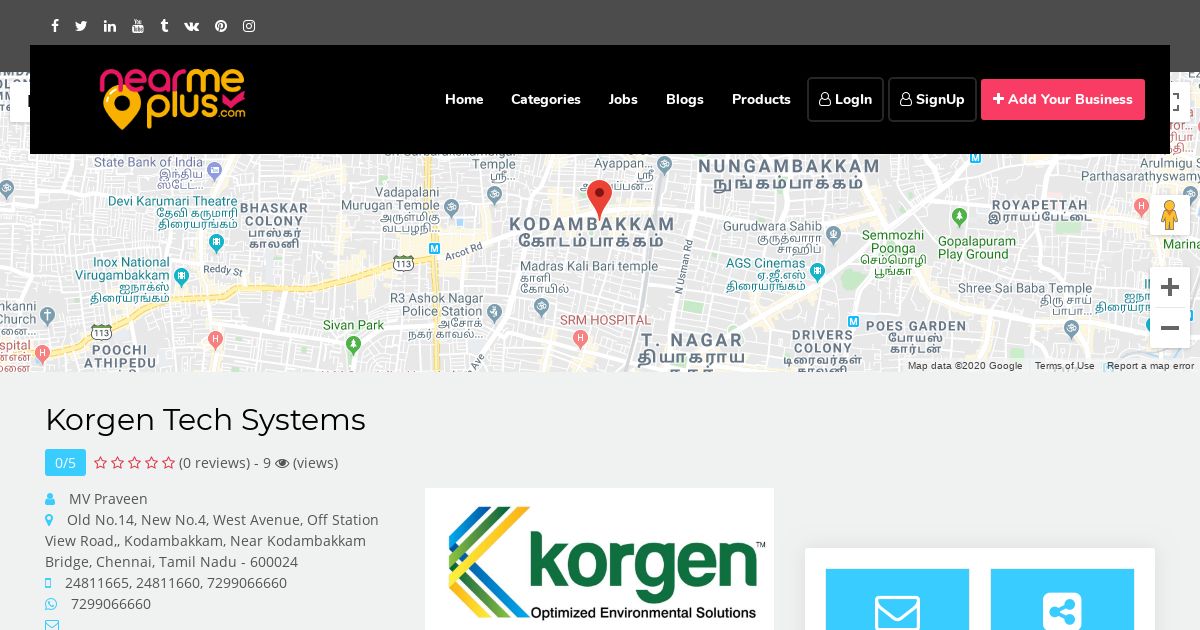Click the Korgen Tech Systems heading

(x=205, y=419)
